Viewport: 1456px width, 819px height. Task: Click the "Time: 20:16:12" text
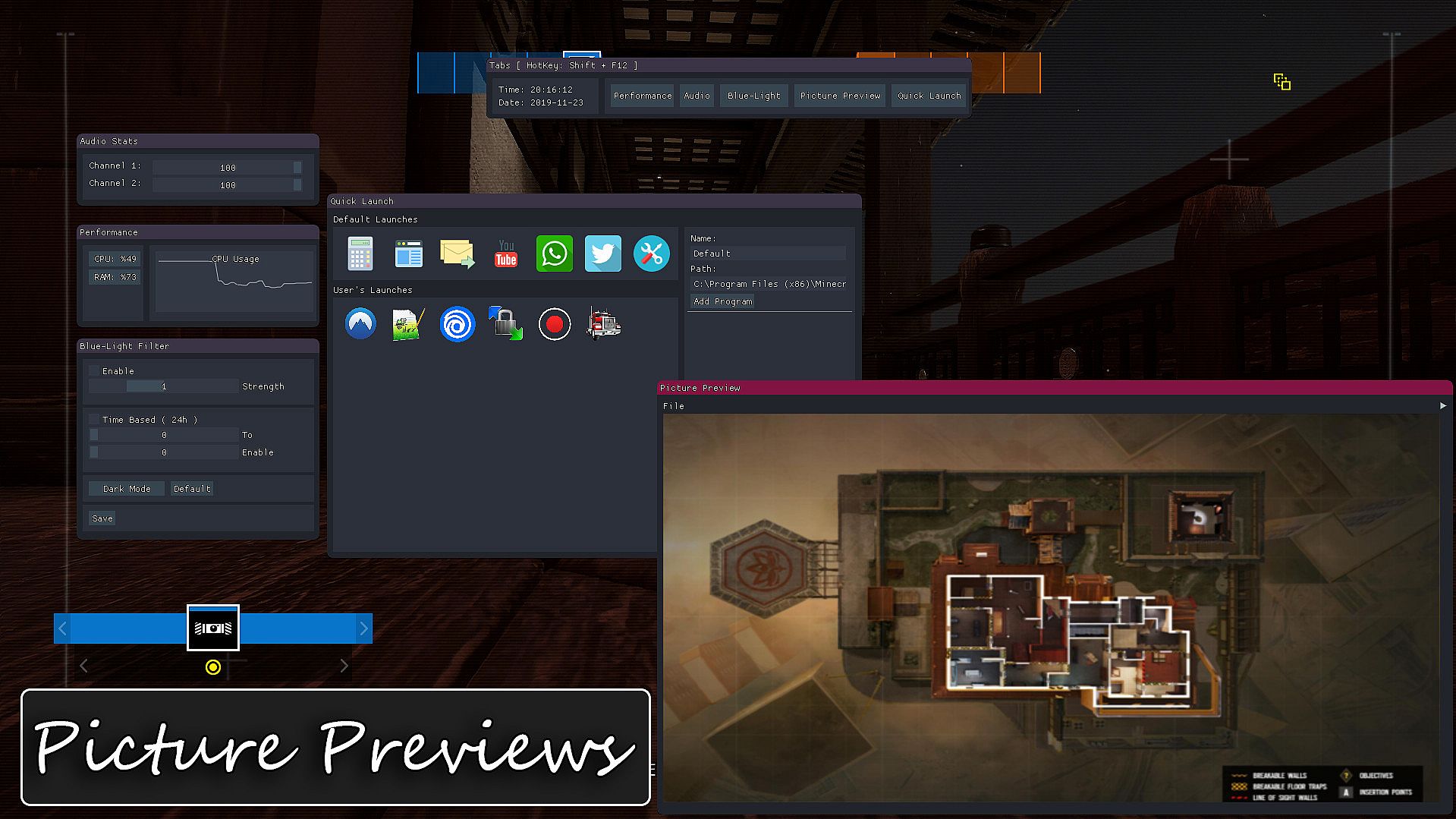pos(536,90)
